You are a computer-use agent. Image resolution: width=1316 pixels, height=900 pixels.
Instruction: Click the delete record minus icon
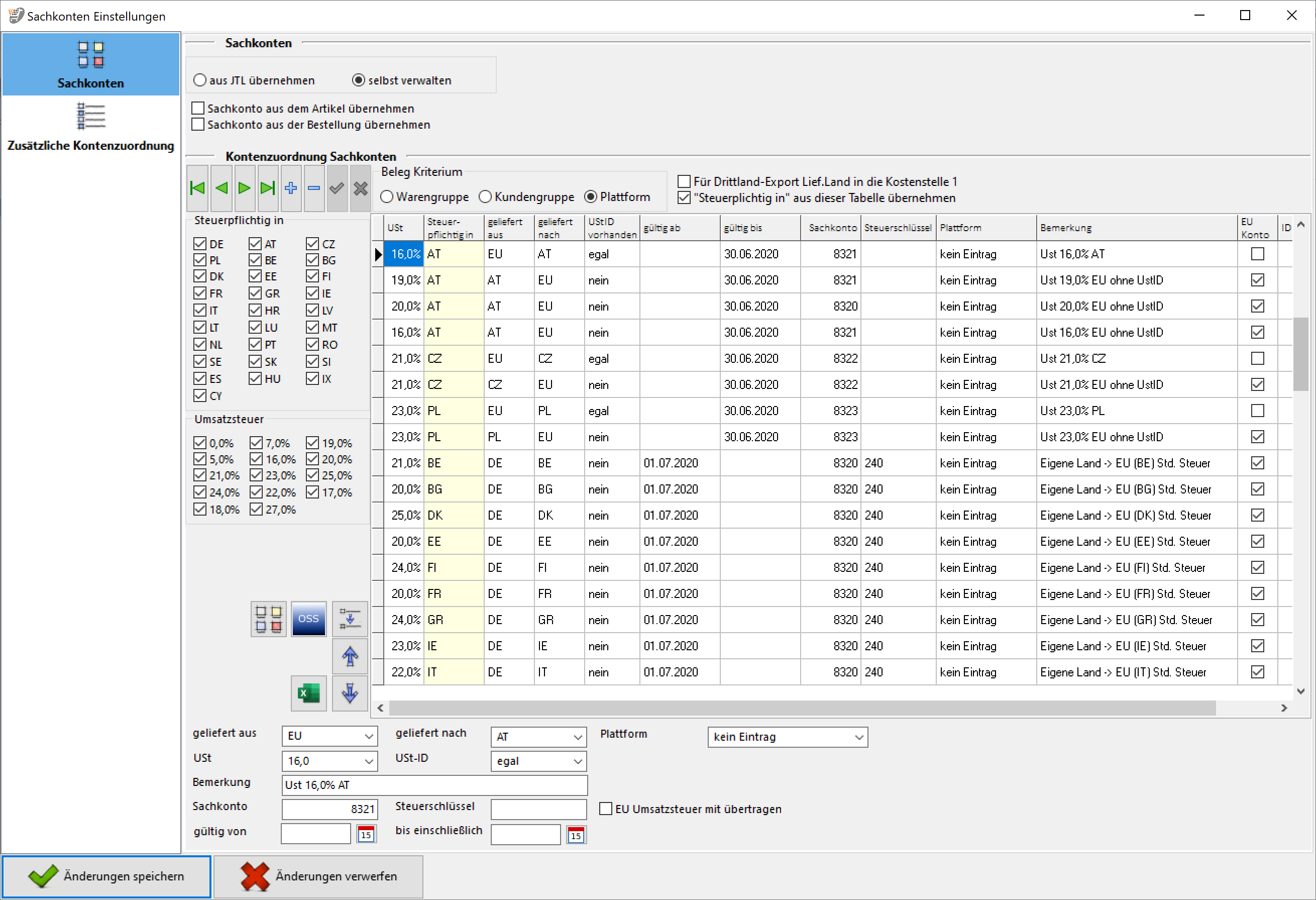(314, 188)
